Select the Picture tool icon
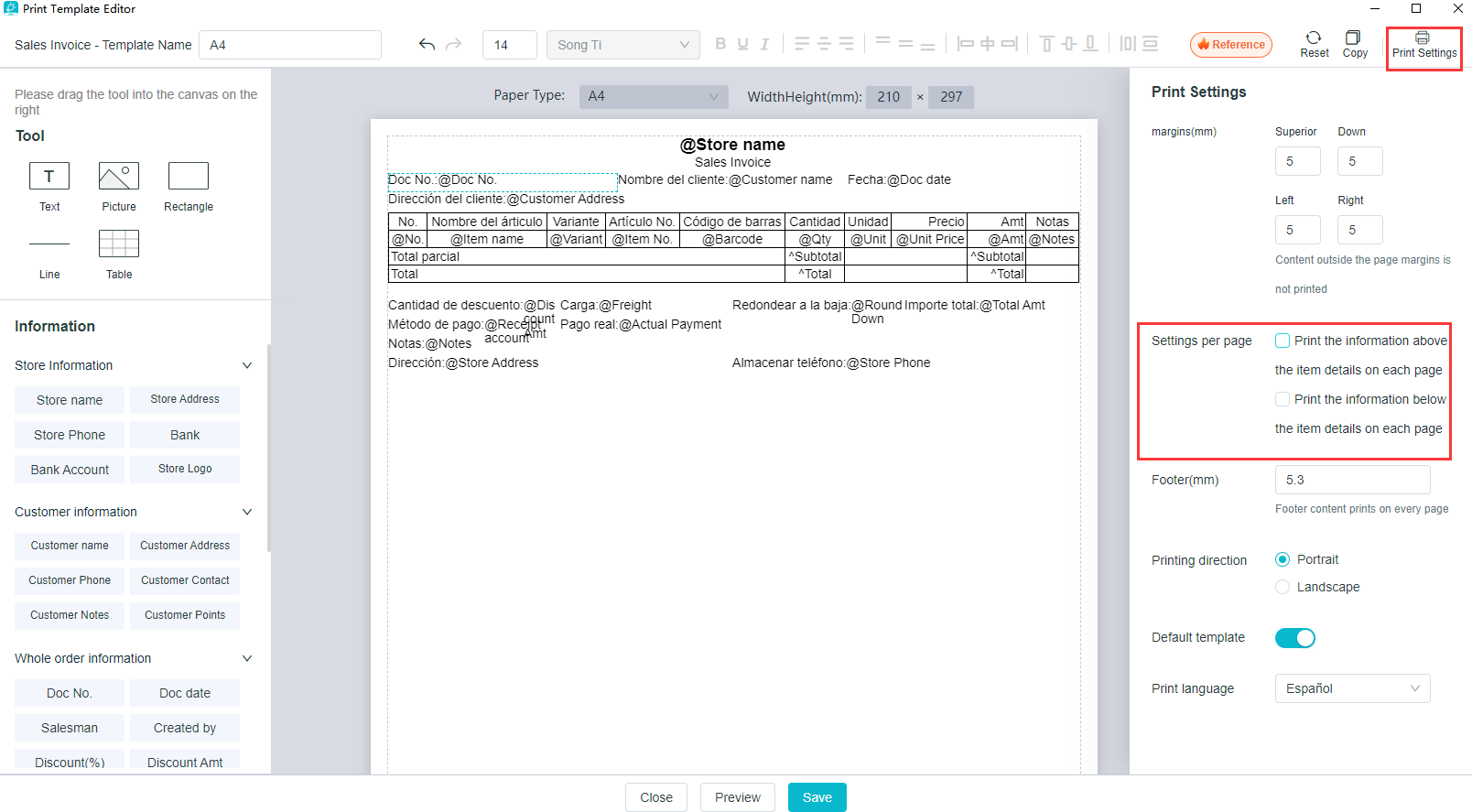Image resolution: width=1472 pixels, height=812 pixels. [119, 176]
